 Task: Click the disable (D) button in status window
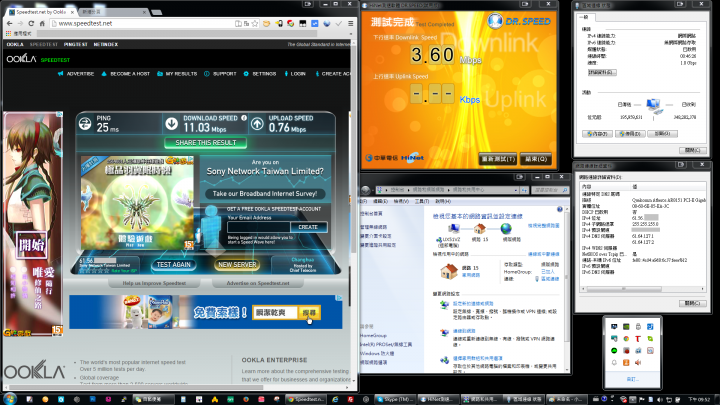[x=630, y=134]
